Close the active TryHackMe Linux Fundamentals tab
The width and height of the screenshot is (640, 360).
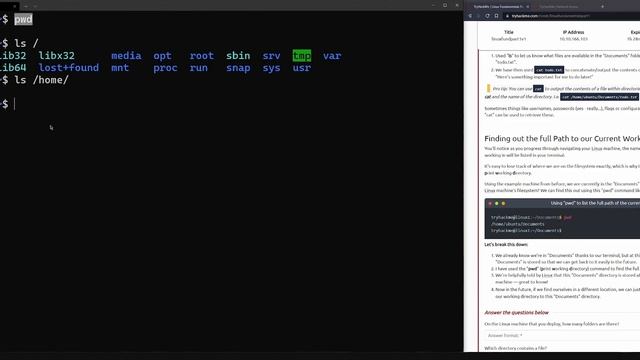(527, 7)
